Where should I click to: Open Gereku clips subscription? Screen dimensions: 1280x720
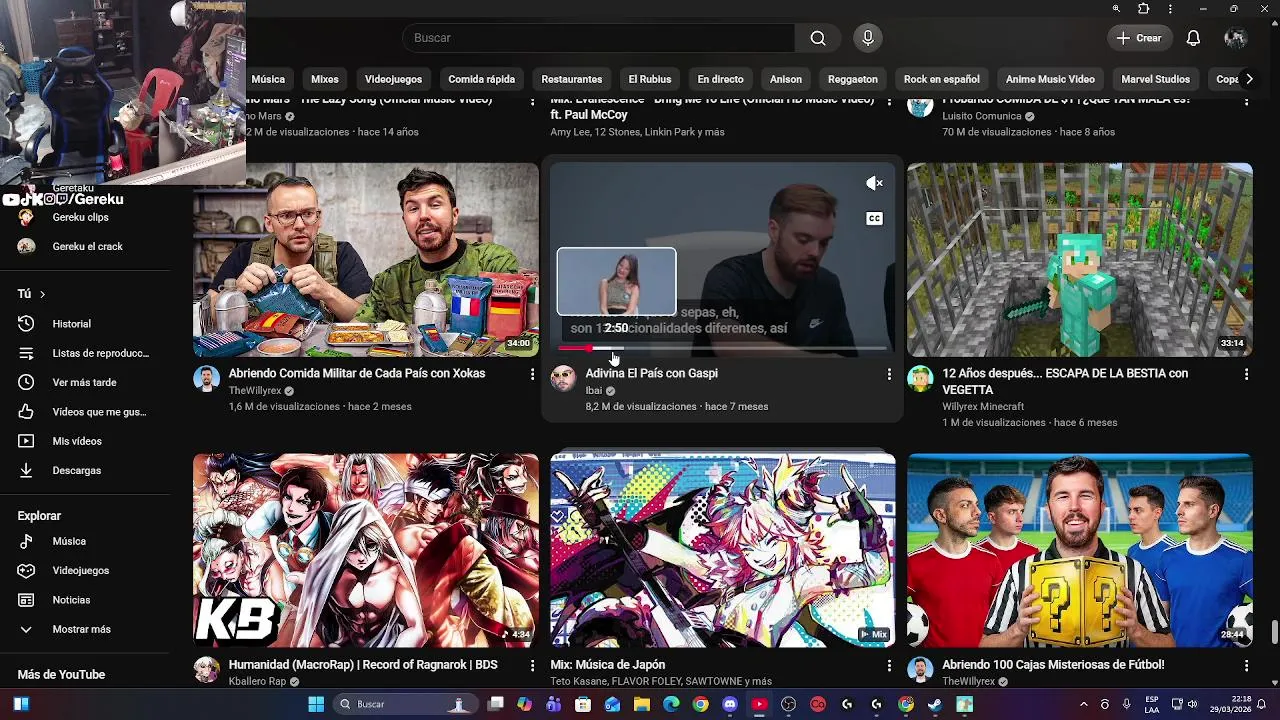[x=81, y=217]
